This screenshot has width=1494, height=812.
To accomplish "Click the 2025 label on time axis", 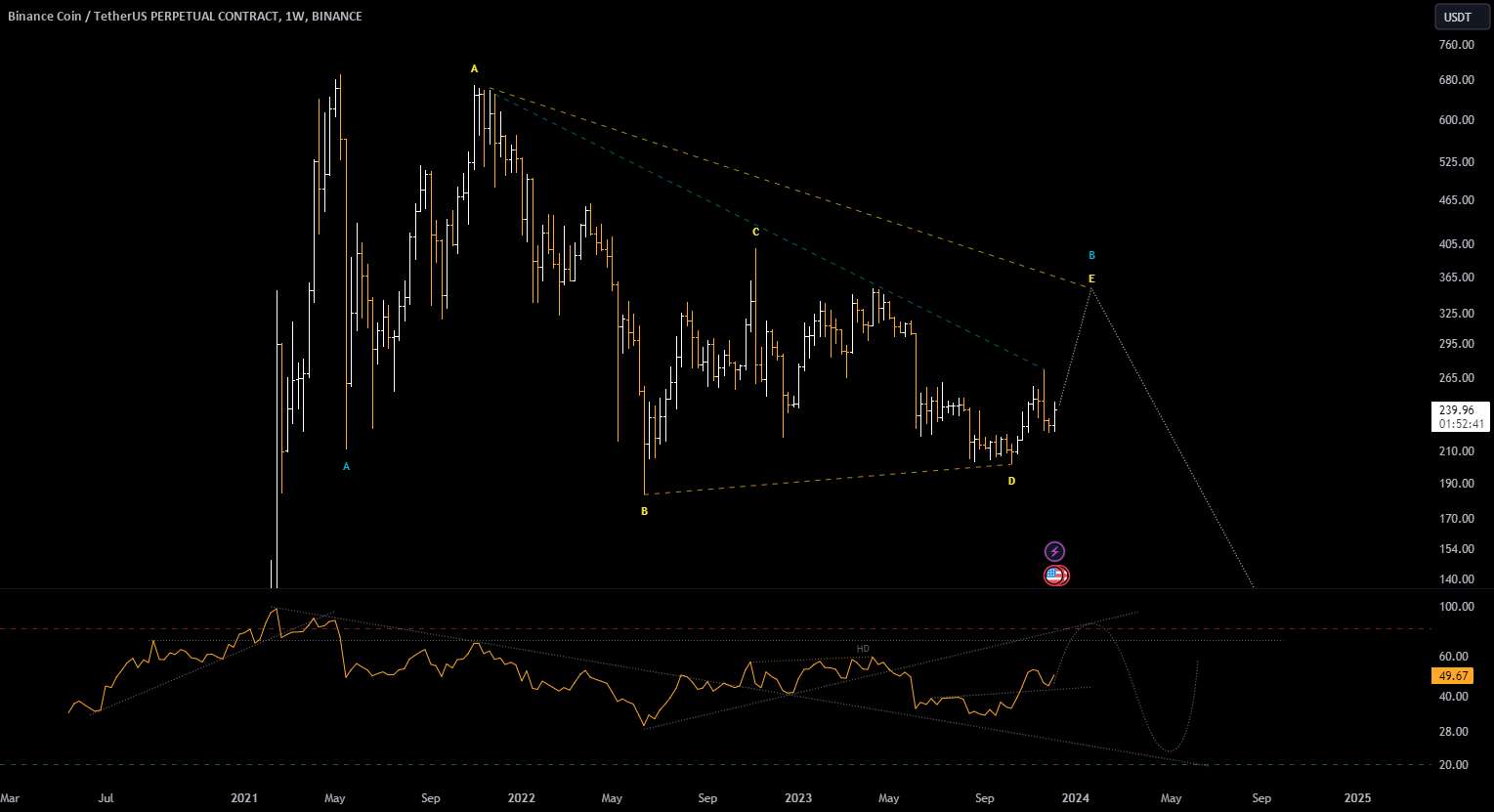I will click(x=1357, y=798).
